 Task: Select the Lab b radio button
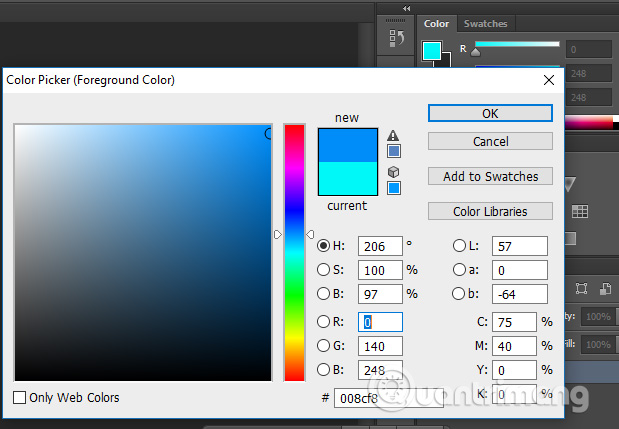458,294
